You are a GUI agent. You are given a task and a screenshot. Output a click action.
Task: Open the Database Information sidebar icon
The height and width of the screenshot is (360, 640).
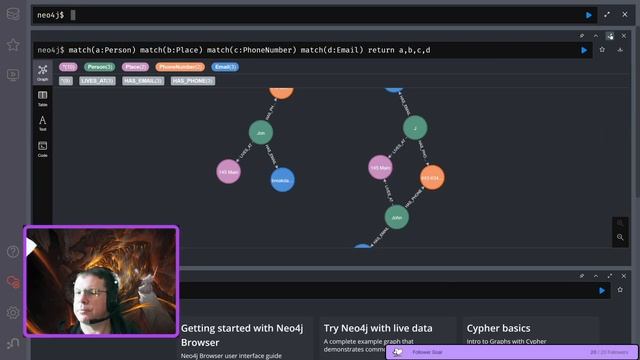point(13,14)
